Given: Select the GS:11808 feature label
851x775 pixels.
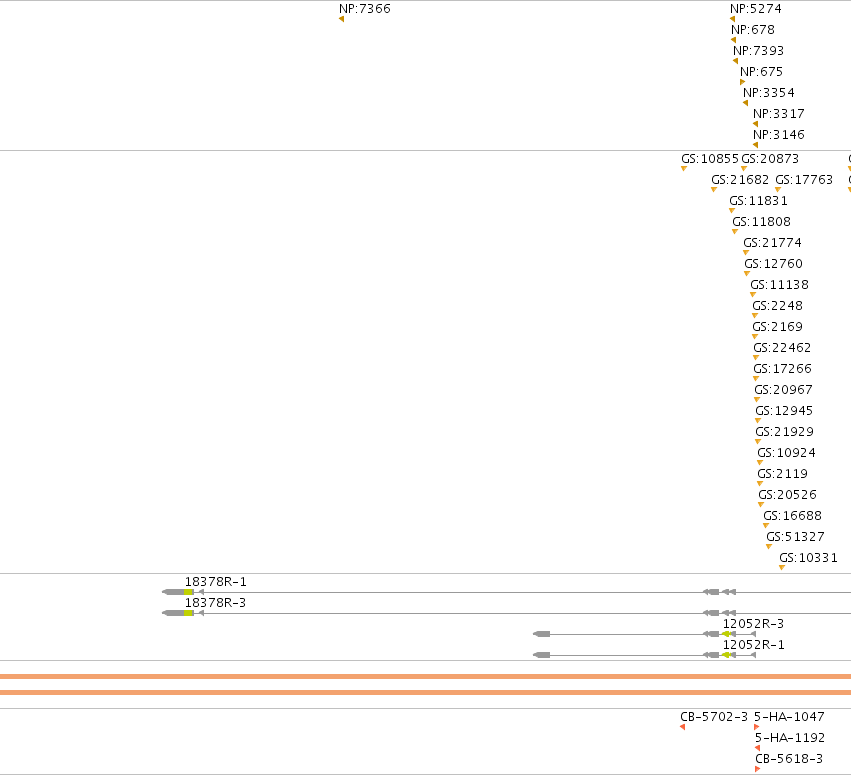Looking at the screenshot, I should pyautogui.click(x=761, y=222).
